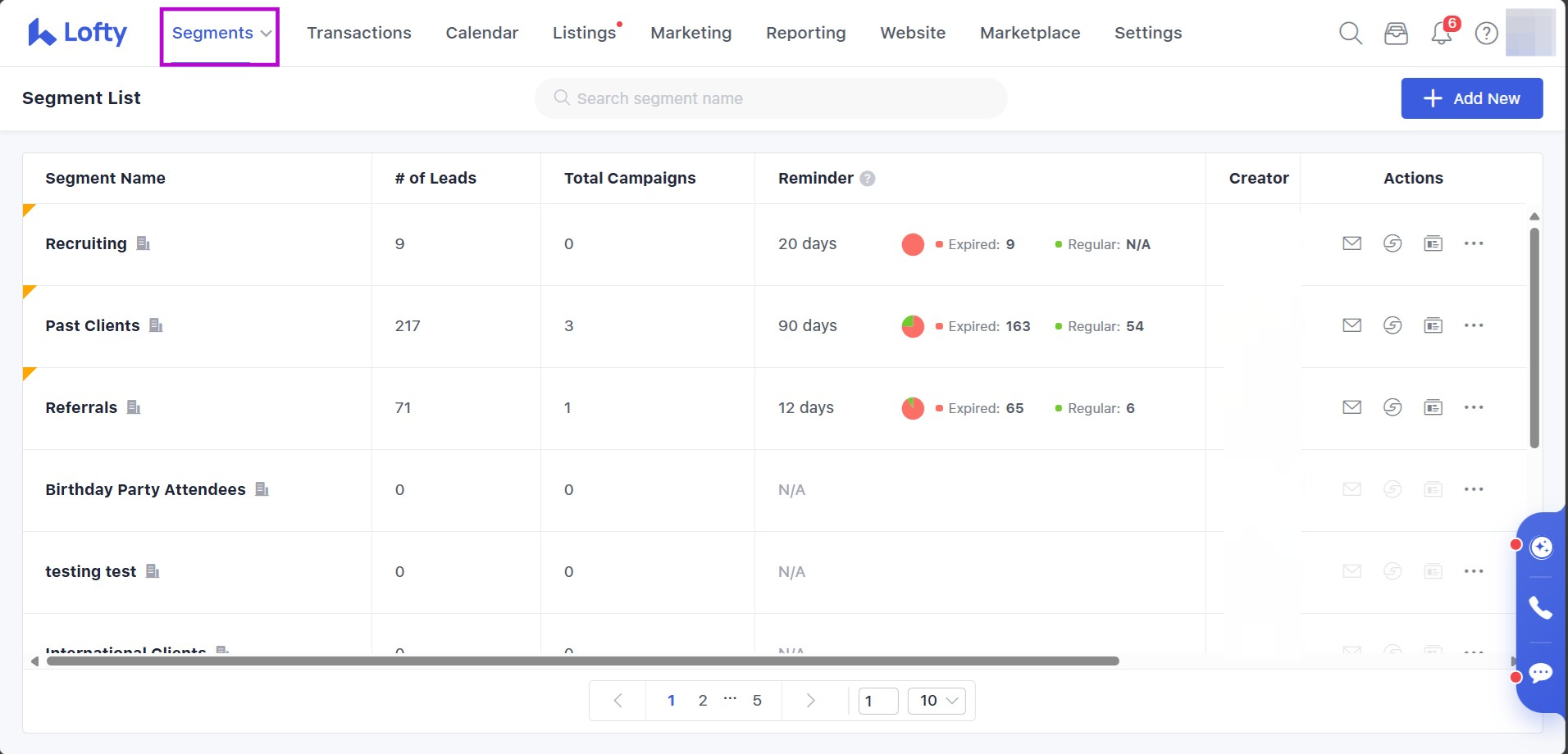
Task: Open the floating chat bubble icon
Action: click(1541, 673)
